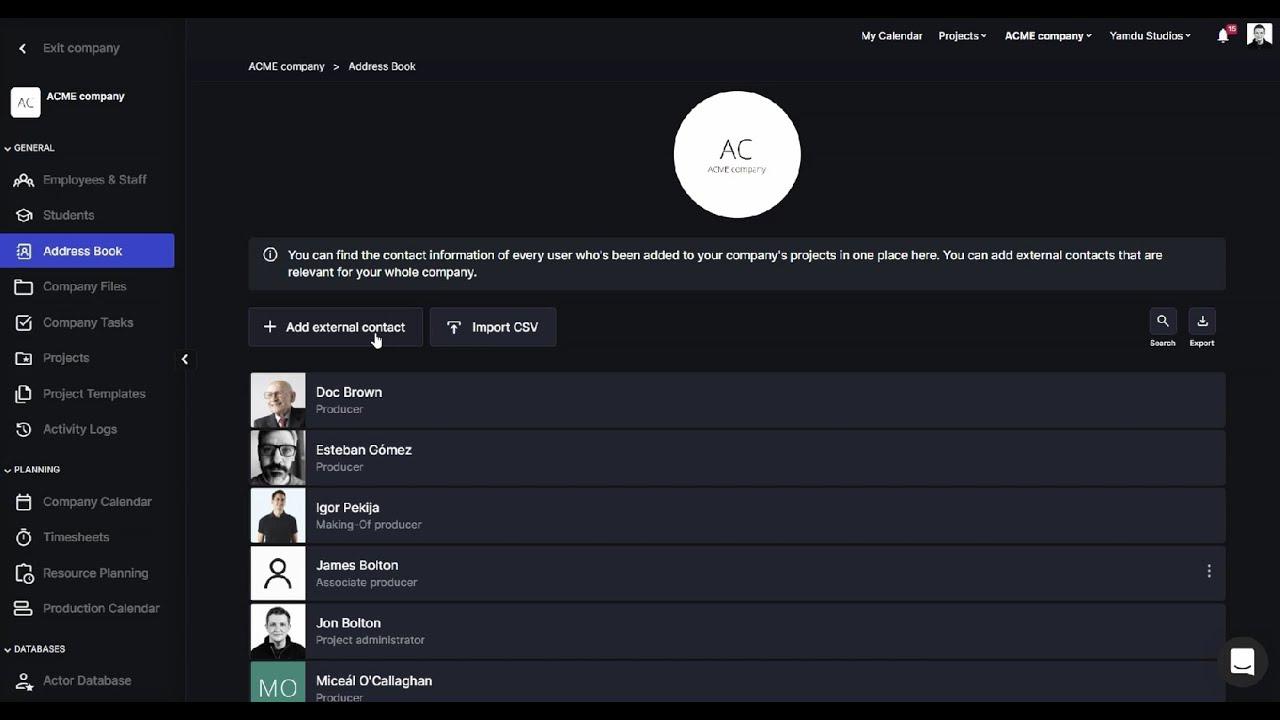Open My Calendar from top bar
This screenshot has height=720, width=1280.
[x=892, y=36]
